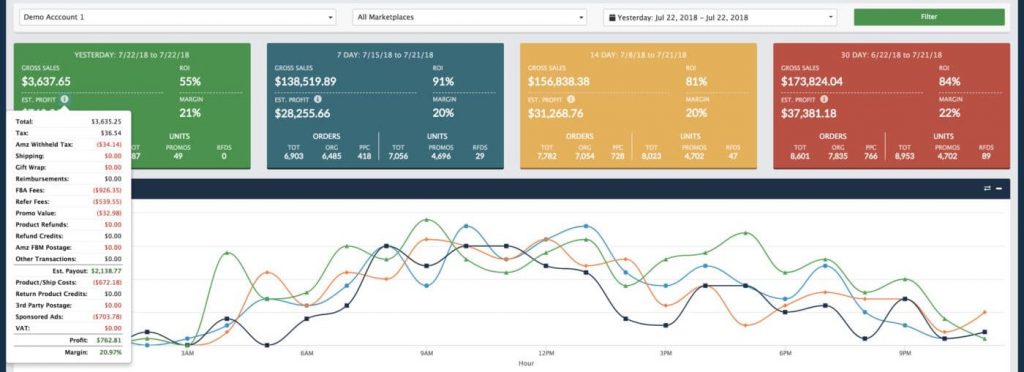This screenshot has width=1024, height=372.
Task: Click the 55% ROI value
Action: click(x=190, y=82)
